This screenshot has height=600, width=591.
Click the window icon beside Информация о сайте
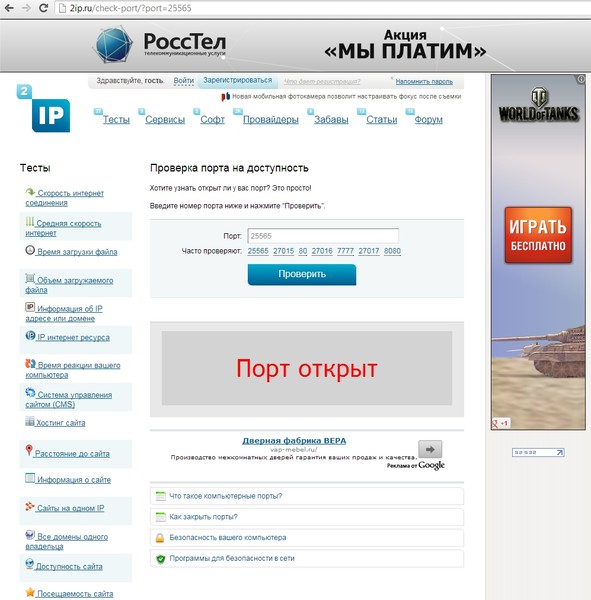30,478
